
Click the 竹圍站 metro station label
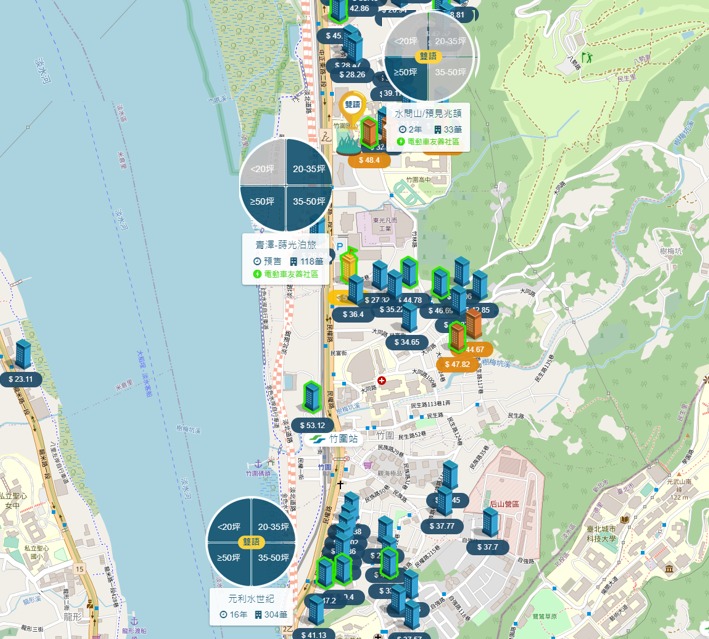click(x=334, y=439)
